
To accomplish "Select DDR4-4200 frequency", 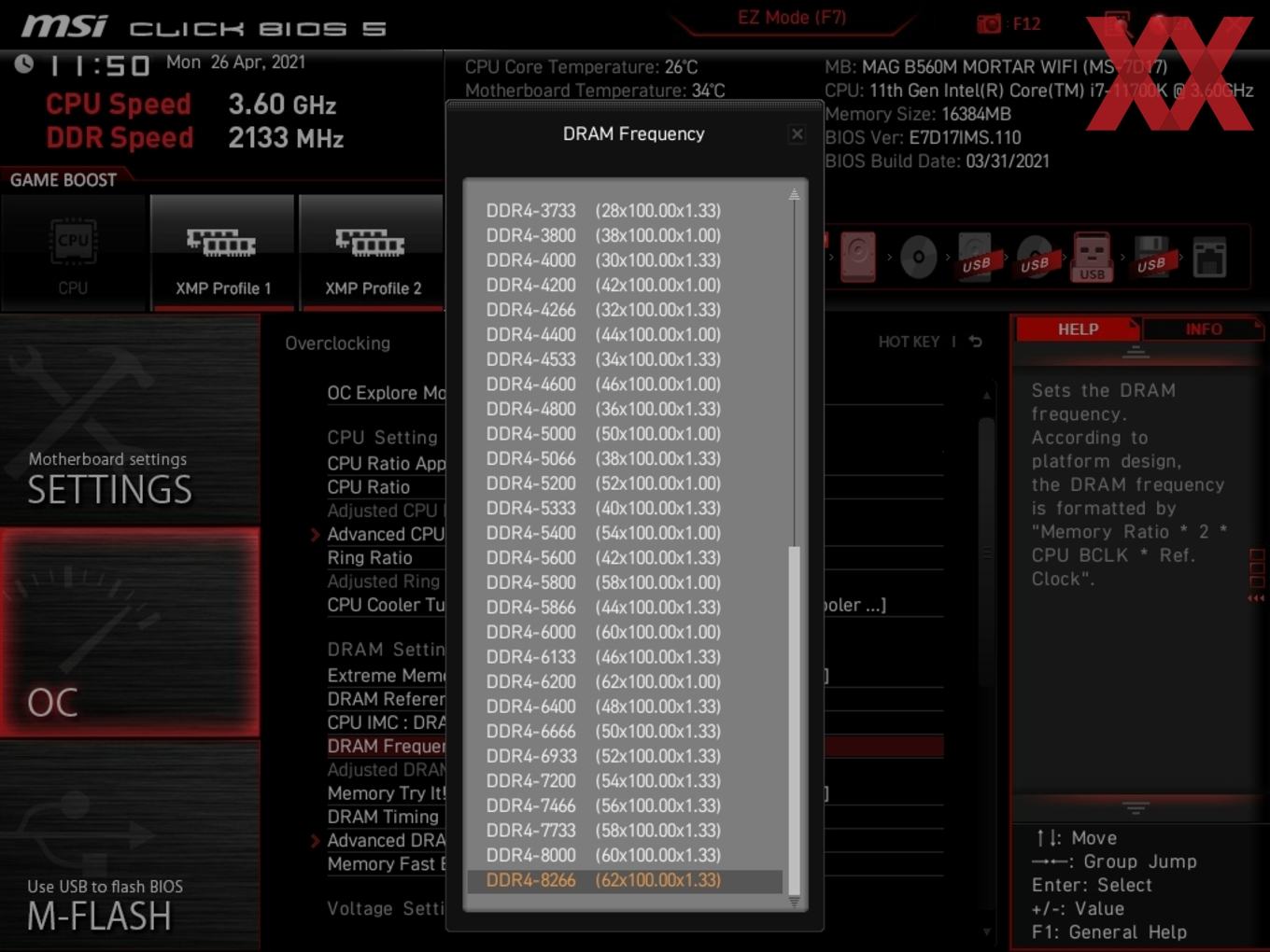I will click(625, 285).
